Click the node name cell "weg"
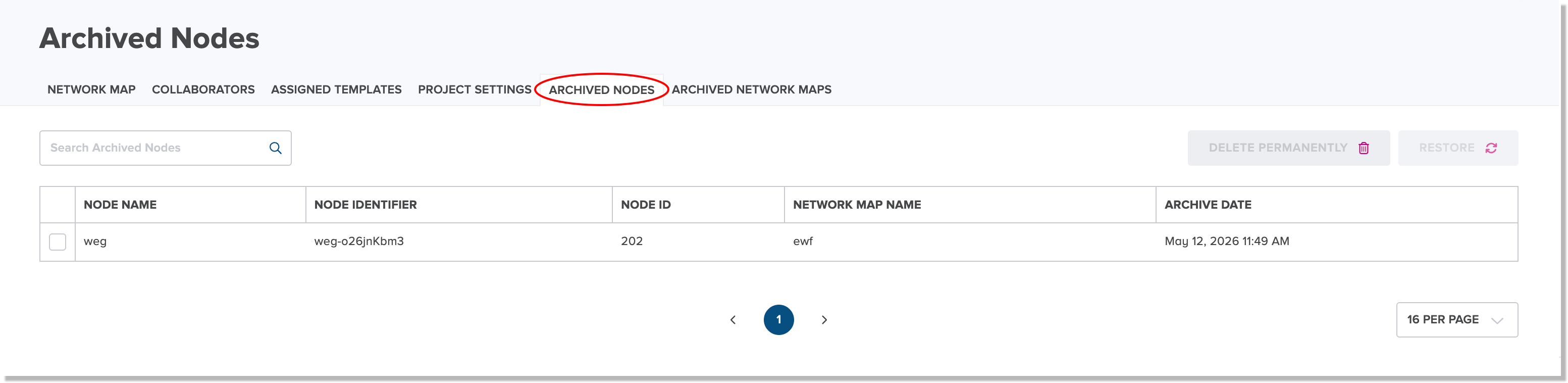The height and width of the screenshot is (383, 1568). point(95,242)
